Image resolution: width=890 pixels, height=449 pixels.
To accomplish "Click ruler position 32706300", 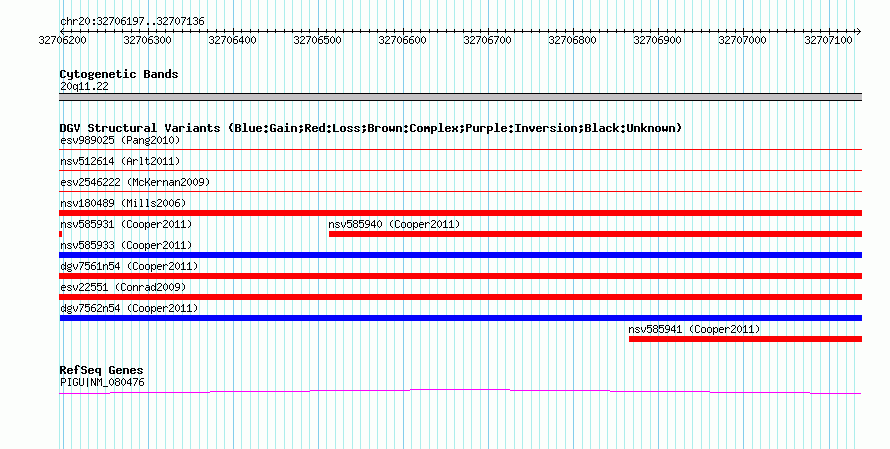I will coord(148,40).
